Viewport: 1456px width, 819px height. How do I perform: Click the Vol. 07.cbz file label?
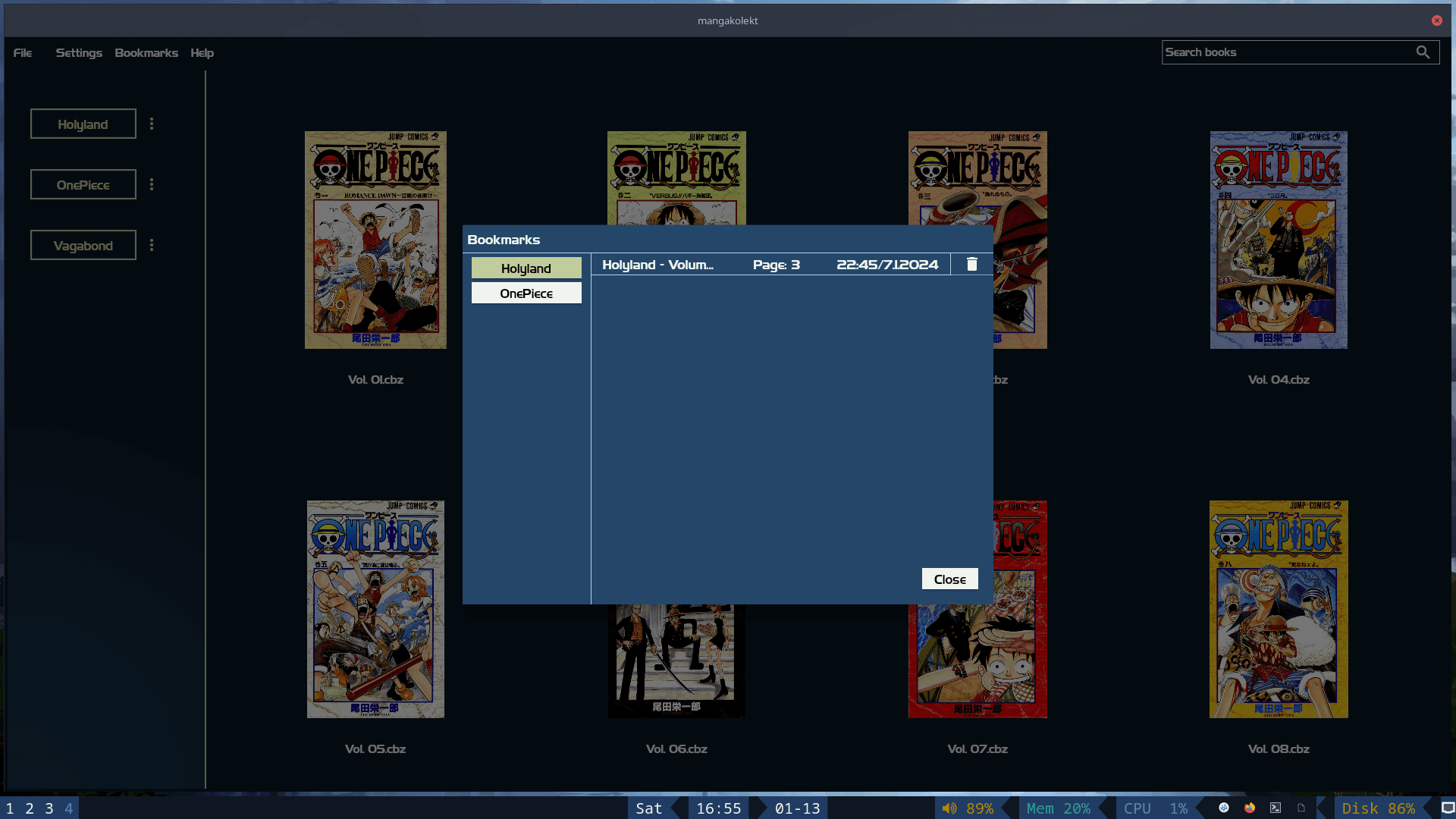977,748
